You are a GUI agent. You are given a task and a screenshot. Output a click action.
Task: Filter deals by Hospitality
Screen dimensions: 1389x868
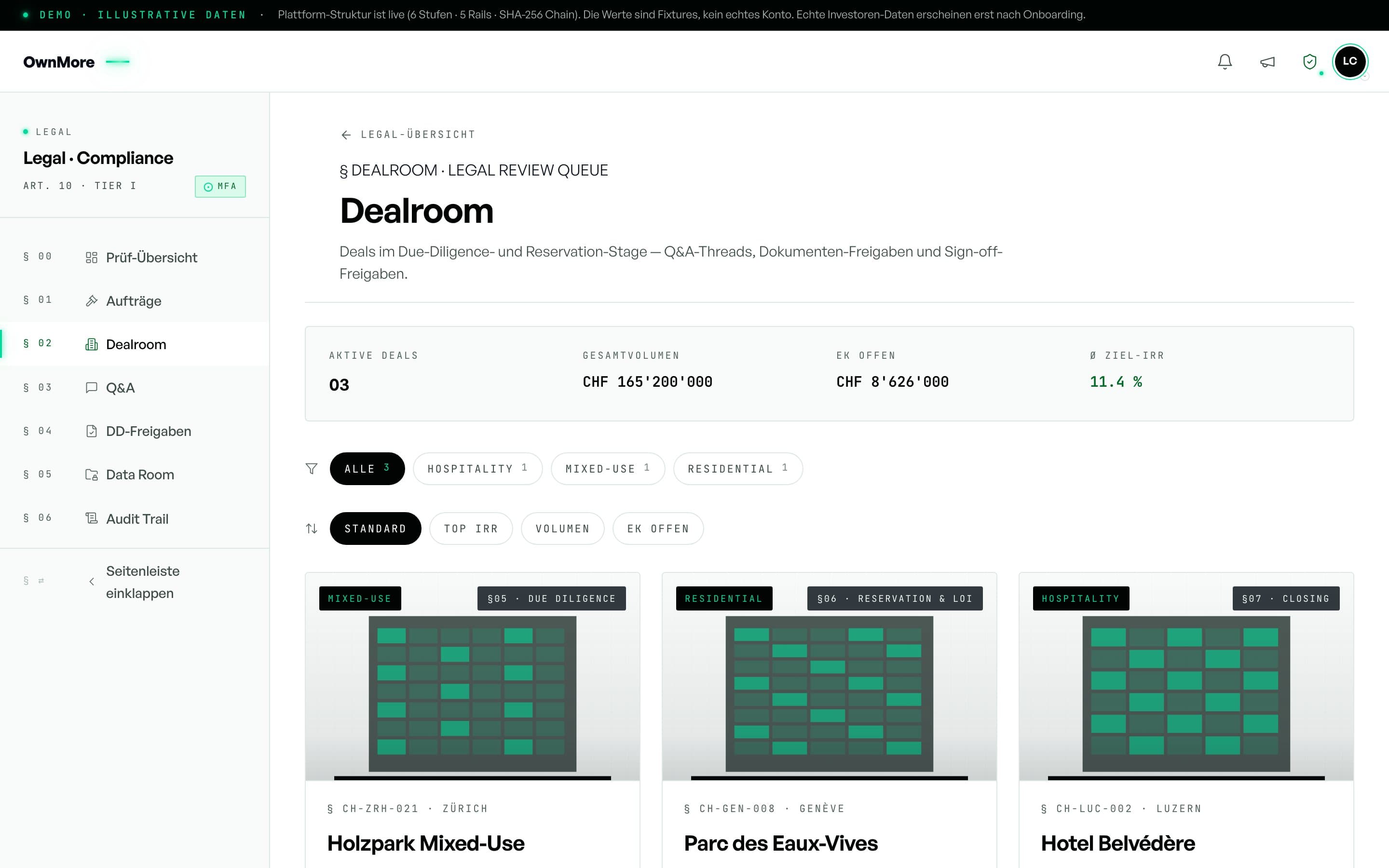(477, 469)
